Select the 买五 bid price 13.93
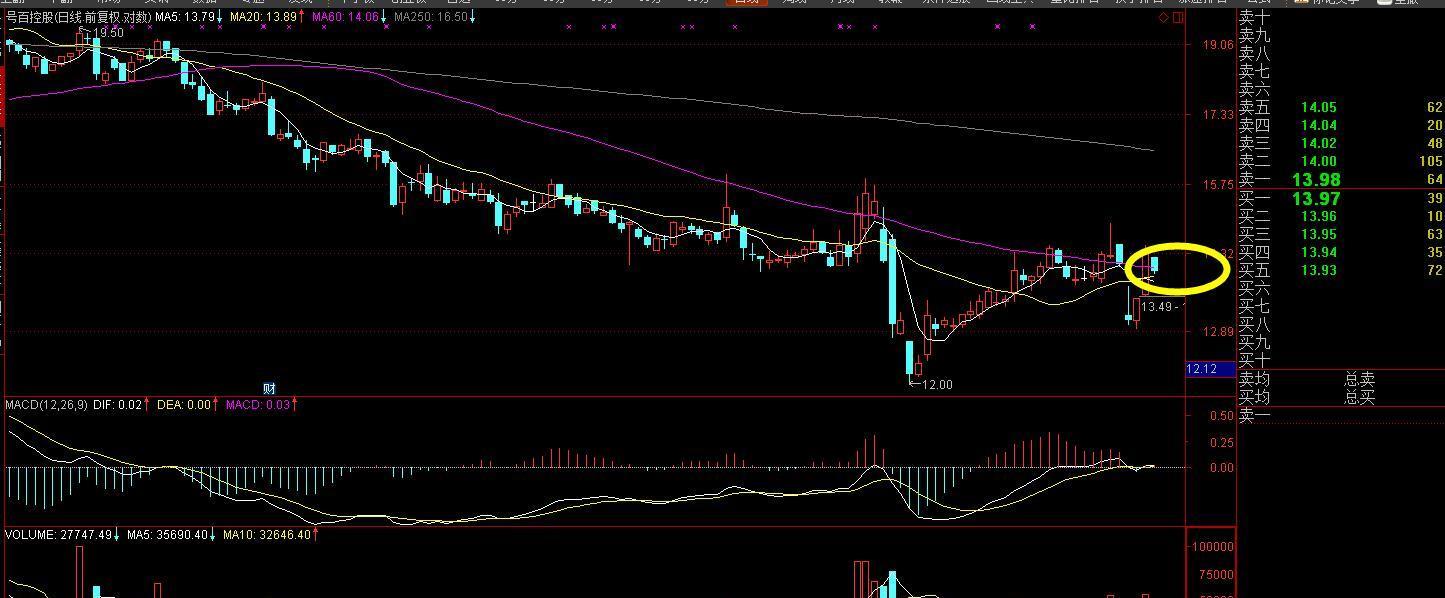 pyautogui.click(x=1319, y=271)
